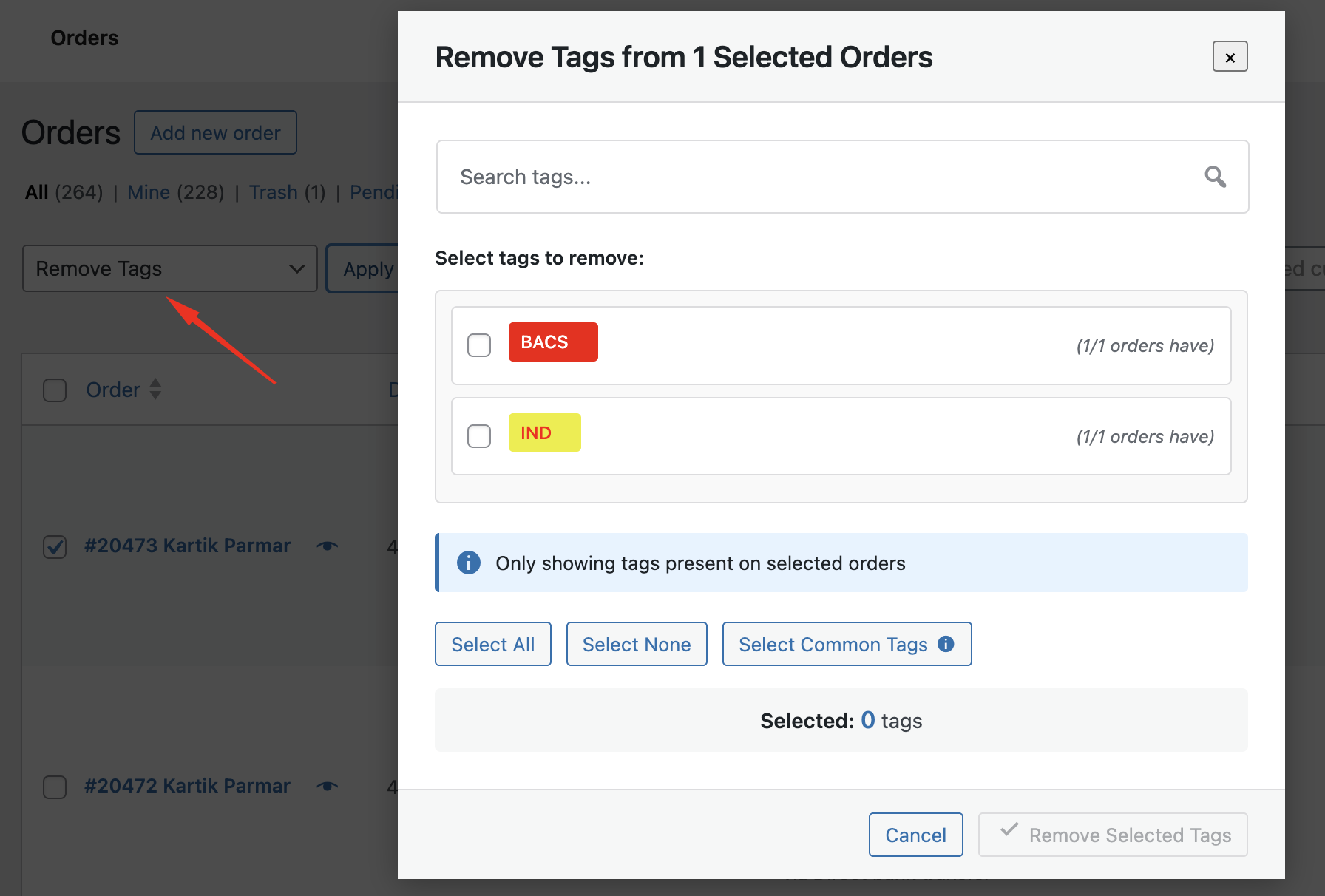Preview order #20473 with eye icon
This screenshot has width=1325, height=896.
click(x=328, y=546)
